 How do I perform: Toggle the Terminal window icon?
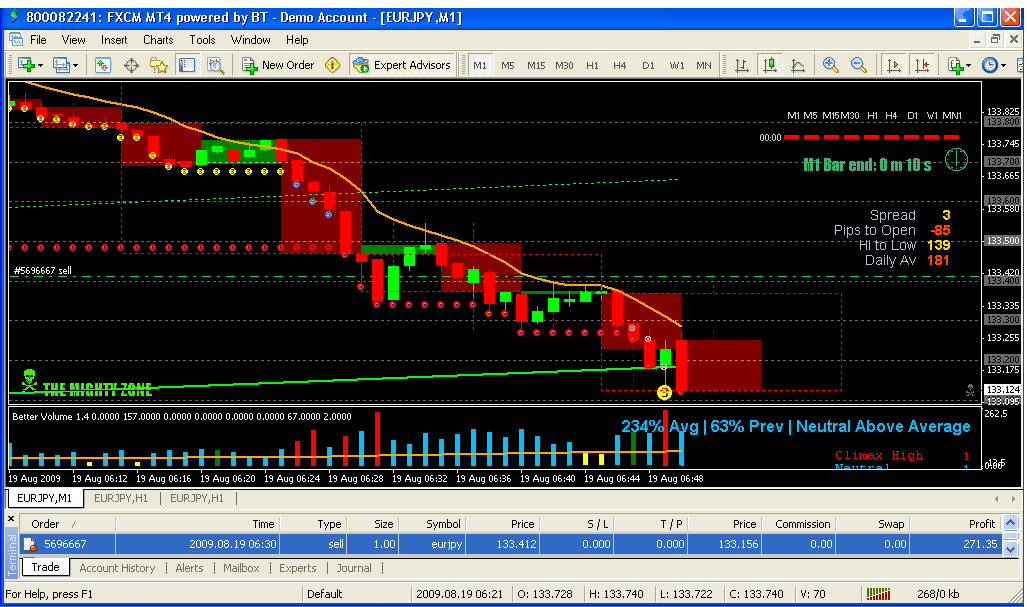[187, 65]
